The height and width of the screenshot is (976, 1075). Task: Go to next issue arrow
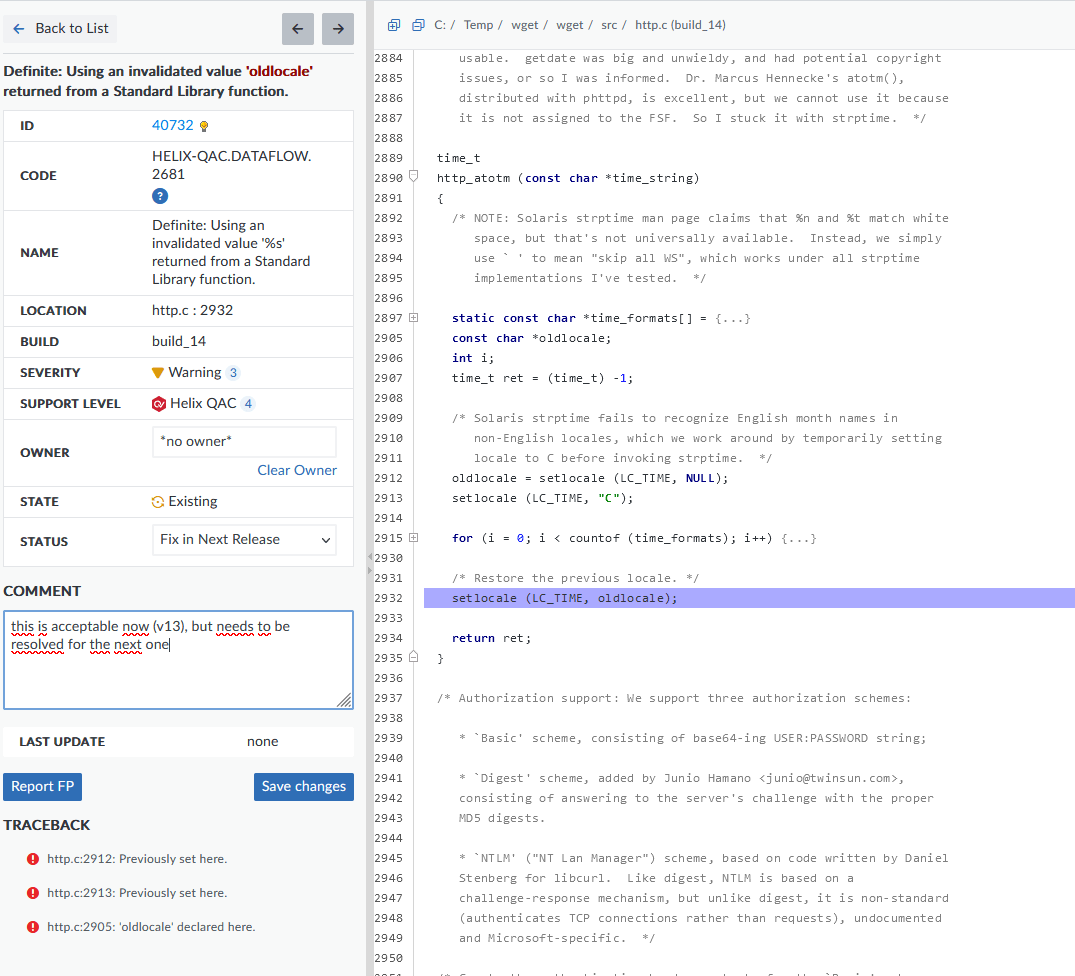point(338,29)
